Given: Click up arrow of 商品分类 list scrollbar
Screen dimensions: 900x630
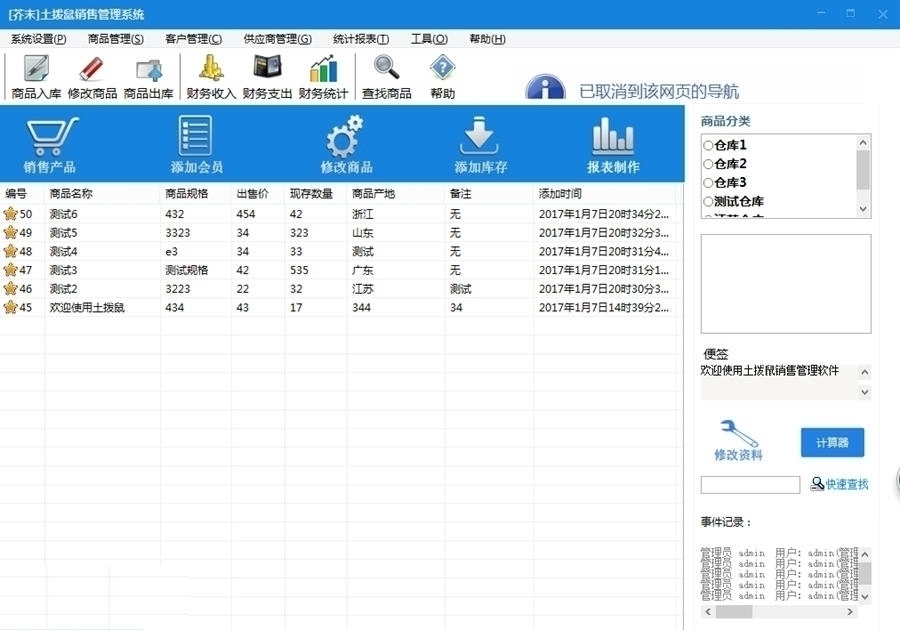Looking at the screenshot, I should click(x=863, y=142).
